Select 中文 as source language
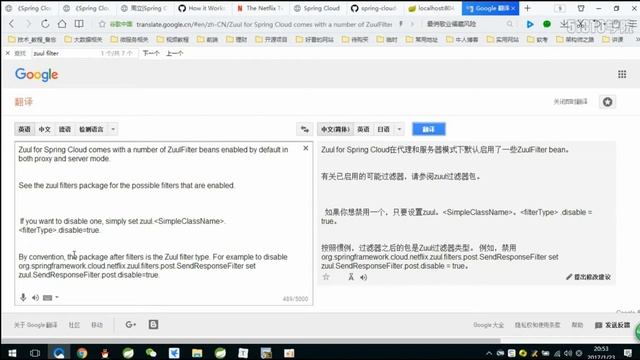The height and width of the screenshot is (360, 640). (44, 129)
